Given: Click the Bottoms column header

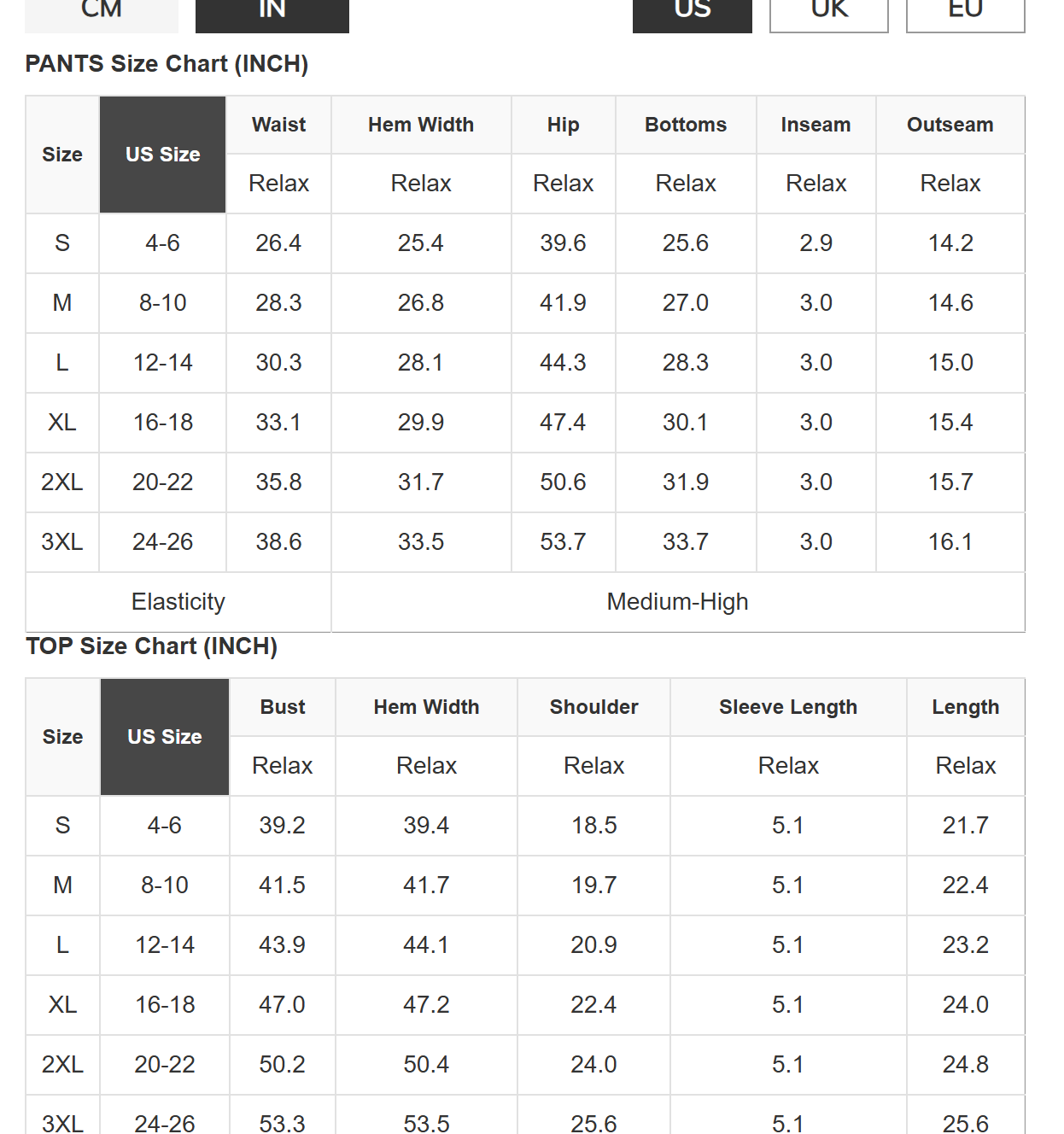Looking at the screenshot, I should (686, 125).
